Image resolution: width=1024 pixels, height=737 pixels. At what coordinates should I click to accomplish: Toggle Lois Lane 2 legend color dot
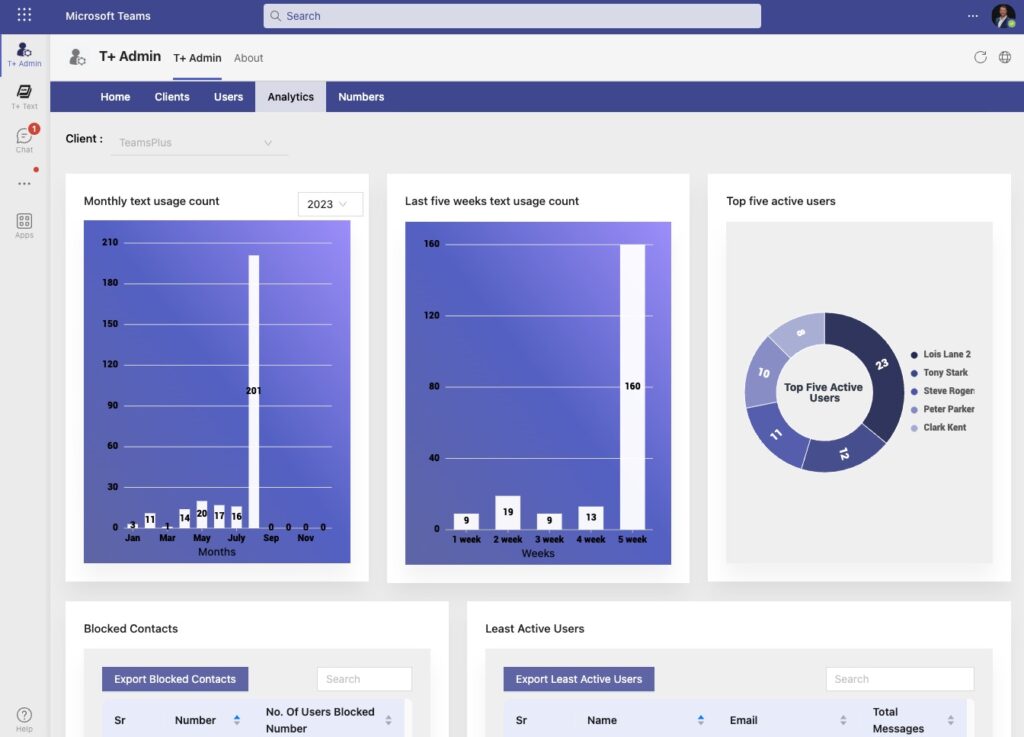pyautogui.click(x=914, y=354)
